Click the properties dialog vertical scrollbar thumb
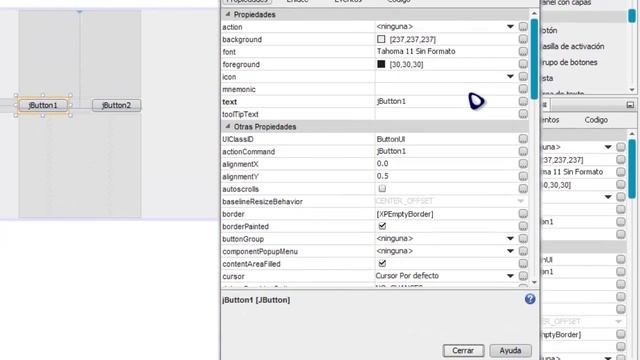 click(534, 58)
